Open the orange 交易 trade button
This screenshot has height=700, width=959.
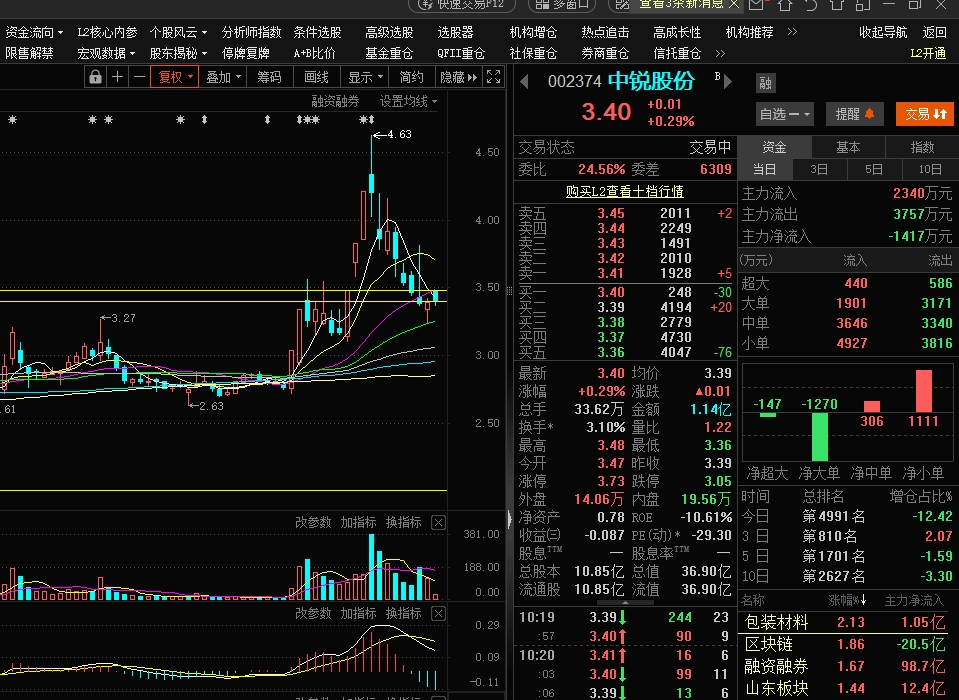[x=924, y=114]
